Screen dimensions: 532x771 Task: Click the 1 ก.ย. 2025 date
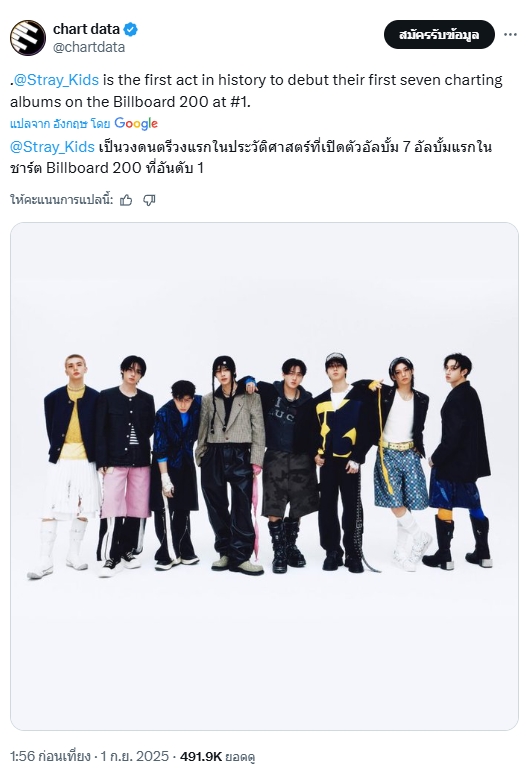(135, 756)
